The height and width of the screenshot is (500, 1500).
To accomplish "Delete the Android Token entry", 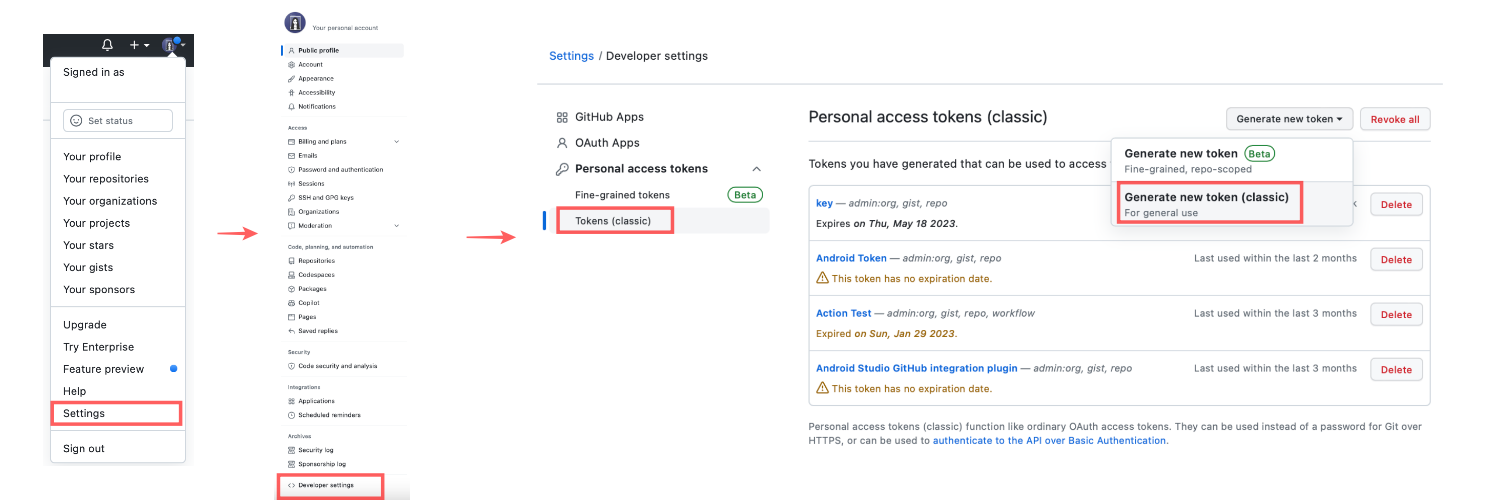I will [x=1395, y=259].
